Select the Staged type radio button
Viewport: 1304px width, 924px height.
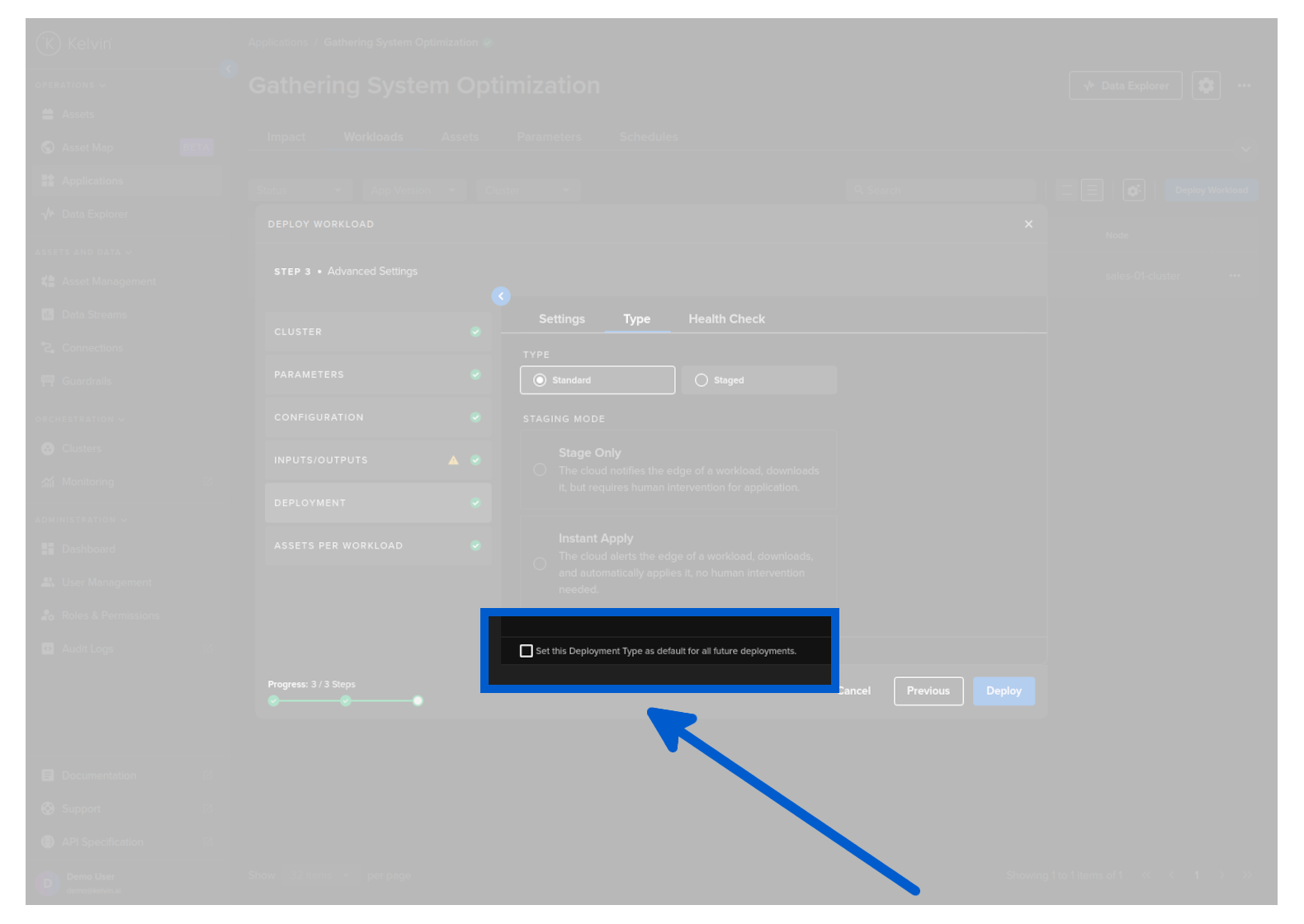(x=702, y=380)
